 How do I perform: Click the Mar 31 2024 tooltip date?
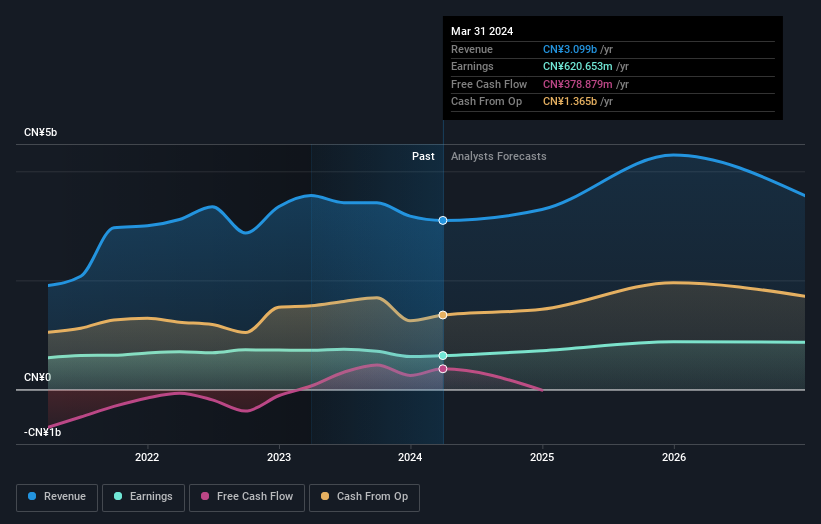482,31
